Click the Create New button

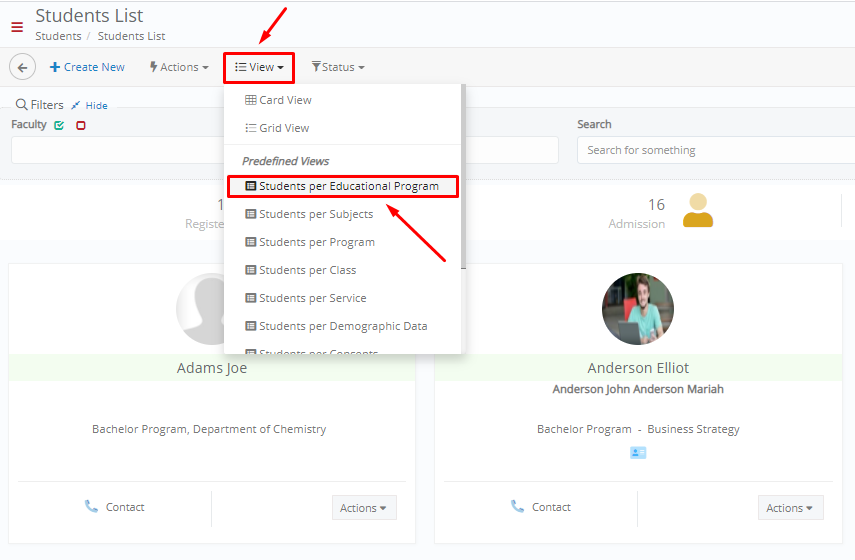87,67
